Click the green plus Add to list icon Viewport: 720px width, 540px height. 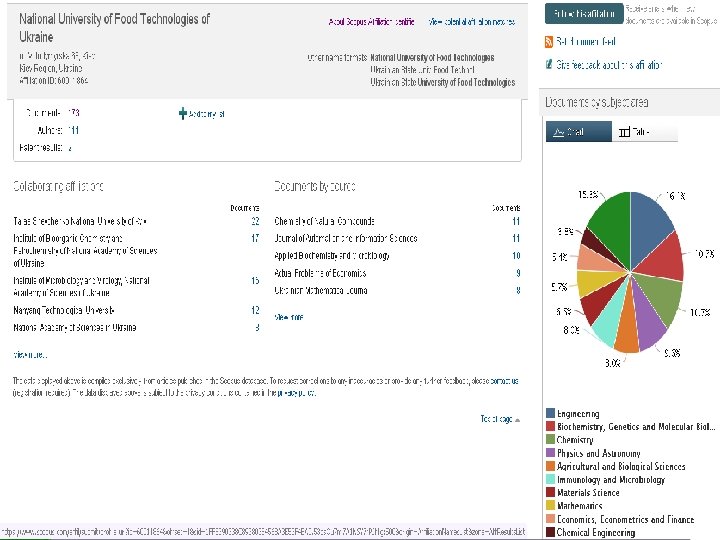183,114
